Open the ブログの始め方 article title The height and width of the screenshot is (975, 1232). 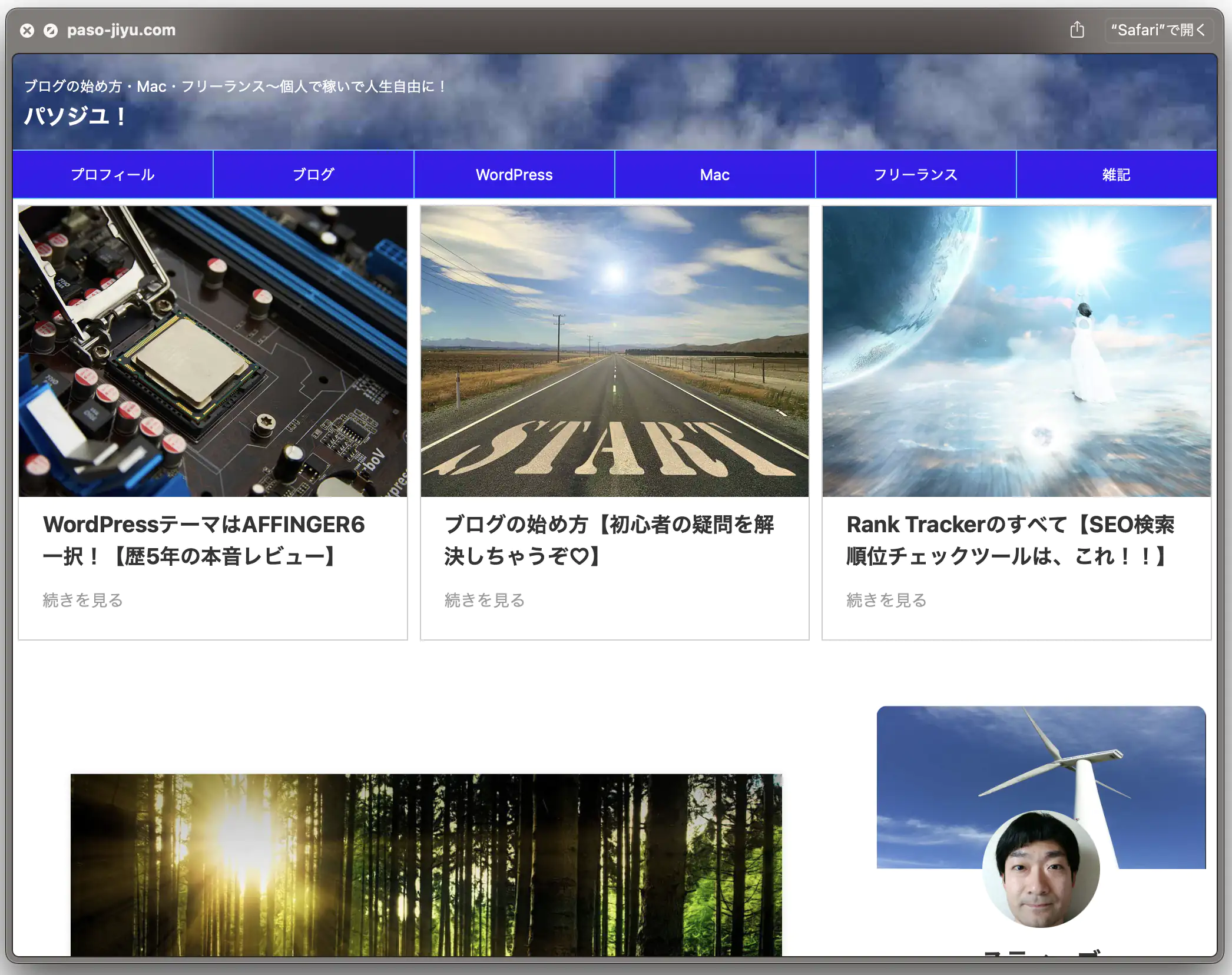pos(609,540)
